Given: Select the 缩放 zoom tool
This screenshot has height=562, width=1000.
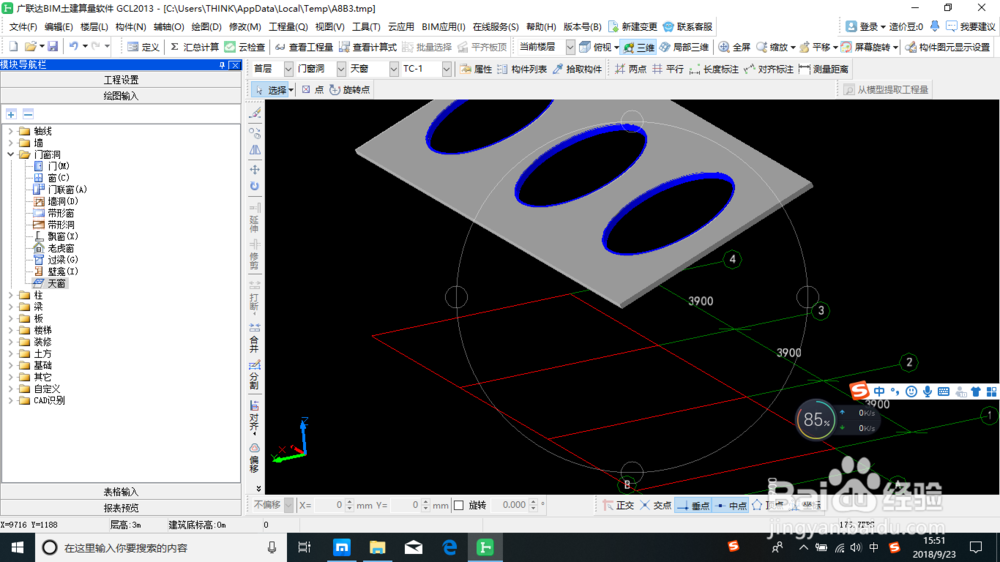Looking at the screenshot, I should click(x=772, y=47).
